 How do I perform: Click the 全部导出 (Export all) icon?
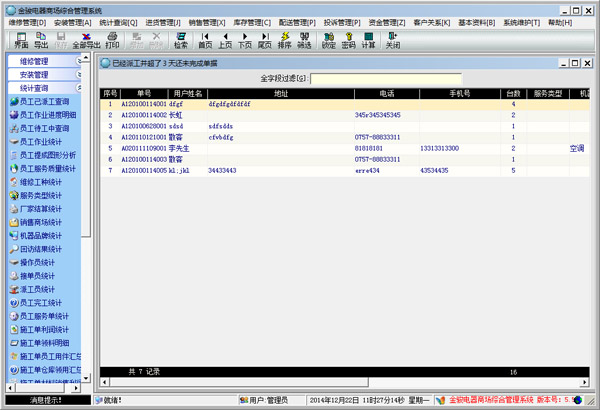[x=86, y=39]
